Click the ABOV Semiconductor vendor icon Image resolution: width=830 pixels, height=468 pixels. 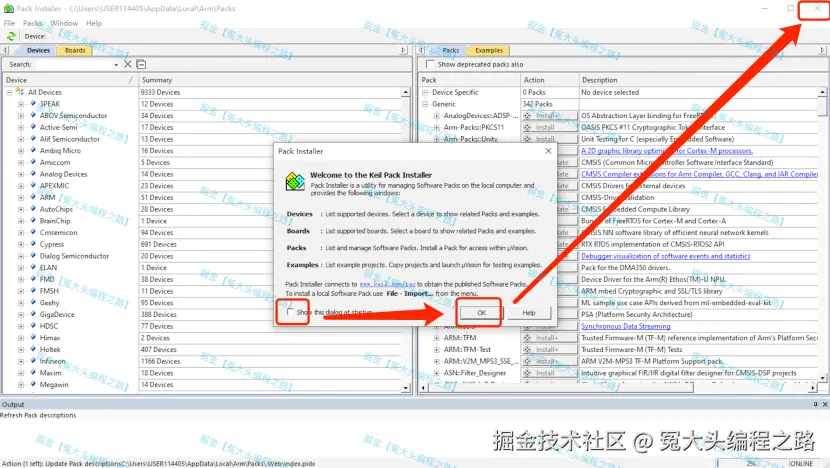click(x=33, y=115)
